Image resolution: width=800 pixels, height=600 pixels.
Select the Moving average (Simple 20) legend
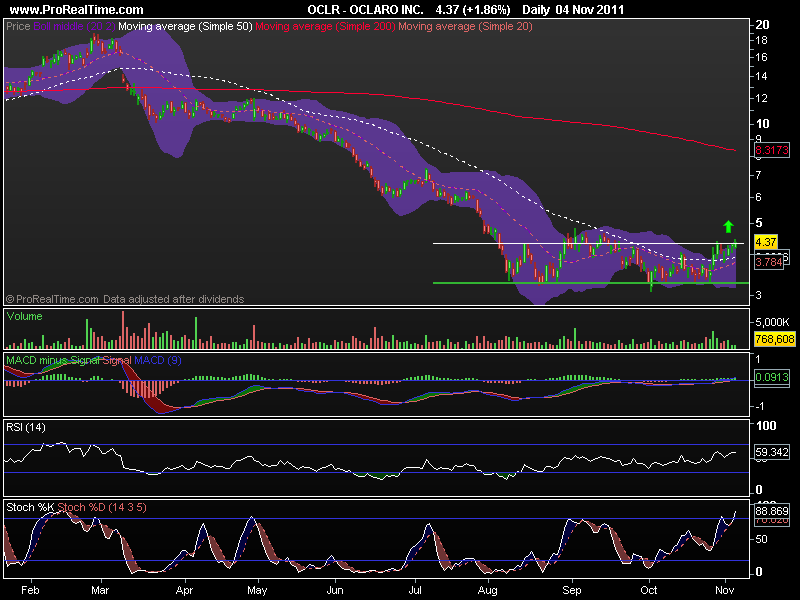465,26
